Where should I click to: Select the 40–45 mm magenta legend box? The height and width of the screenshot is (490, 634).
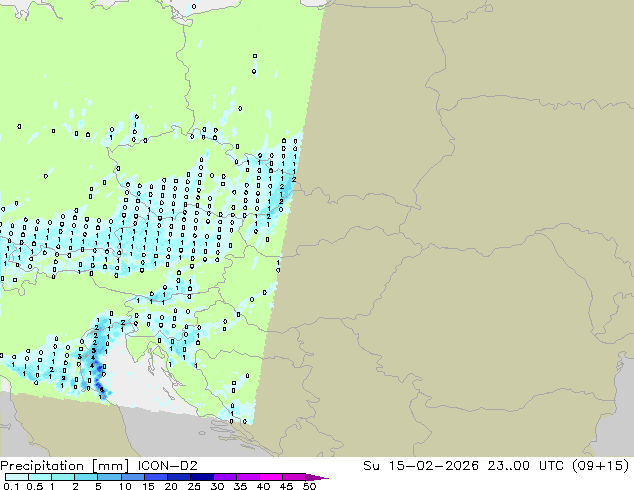pyautogui.click(x=271, y=477)
